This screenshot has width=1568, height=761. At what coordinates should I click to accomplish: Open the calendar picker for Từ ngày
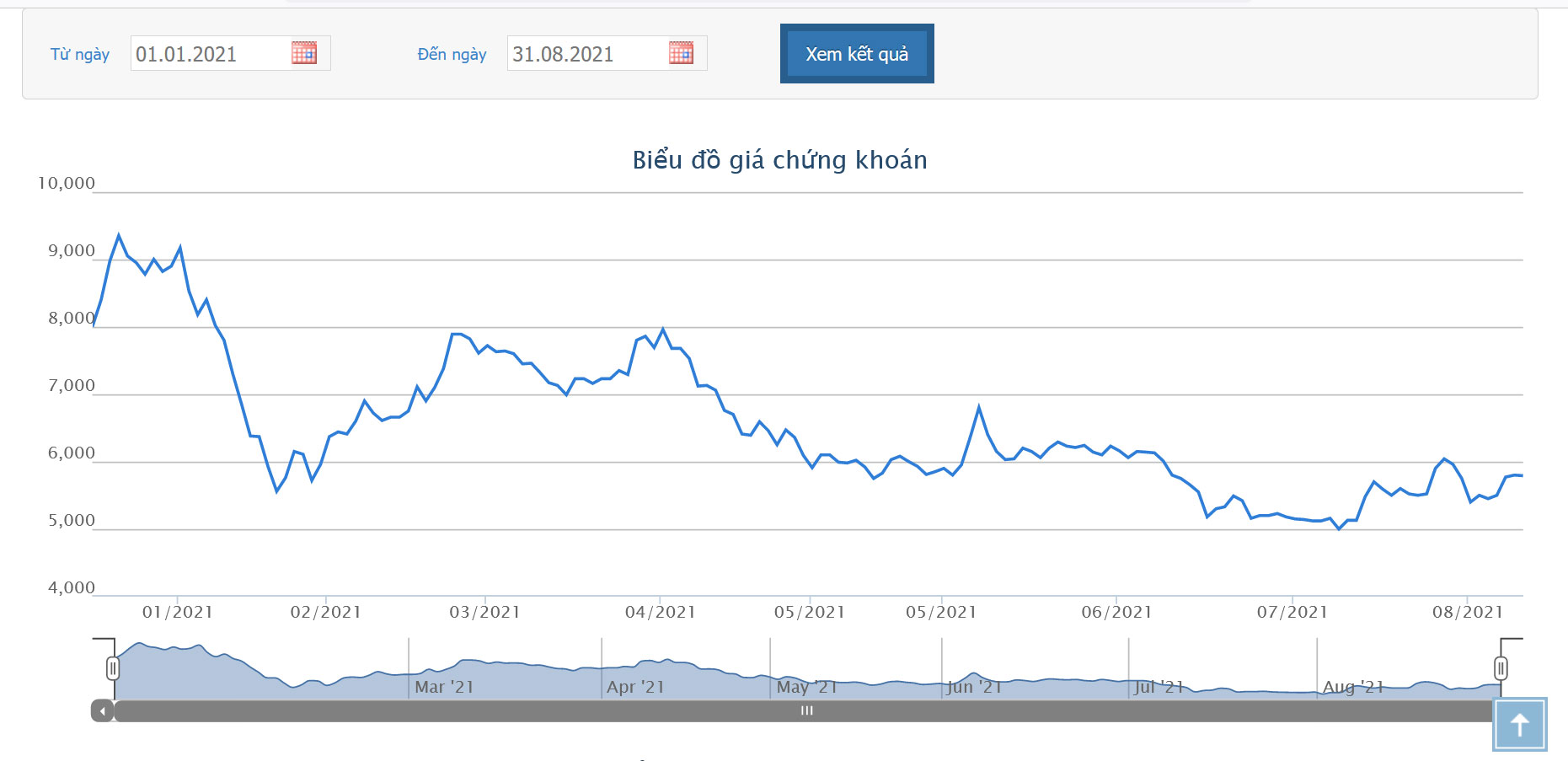pyautogui.click(x=304, y=53)
